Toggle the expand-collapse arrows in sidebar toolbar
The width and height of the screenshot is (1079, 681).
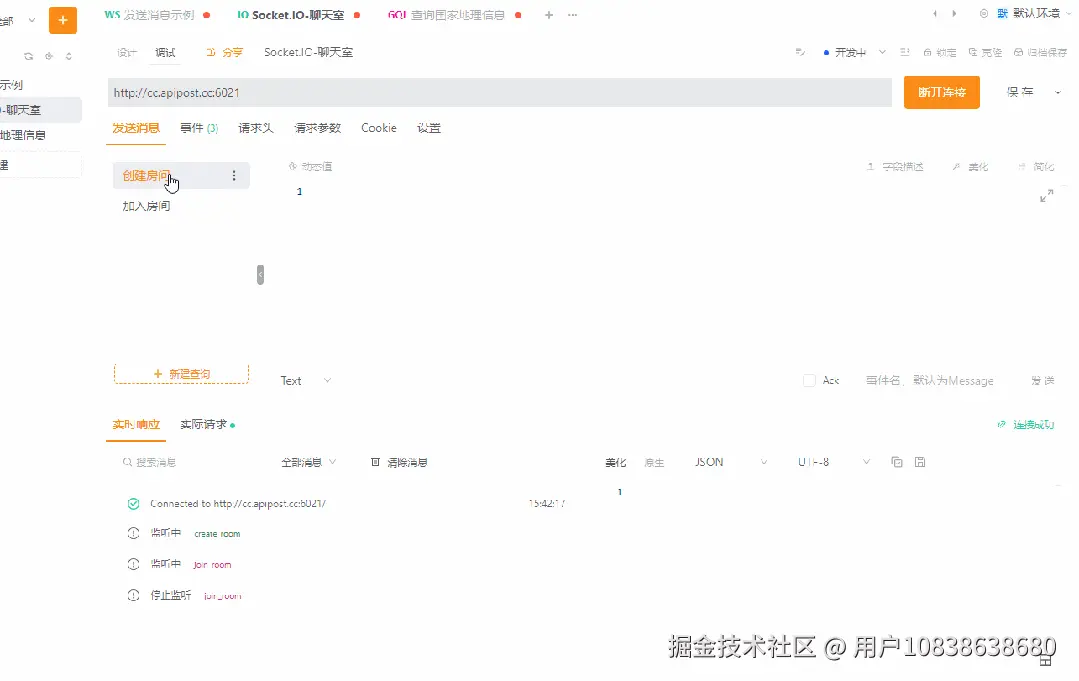[x=69, y=56]
